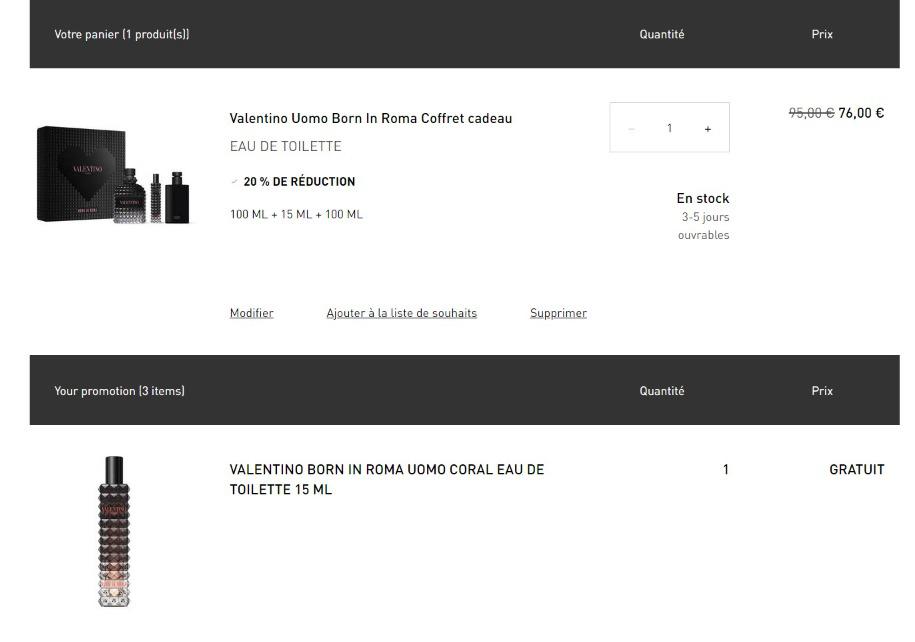The image size is (915, 642).
Task: Click the promotion item quantity 1
Action: pos(725,470)
